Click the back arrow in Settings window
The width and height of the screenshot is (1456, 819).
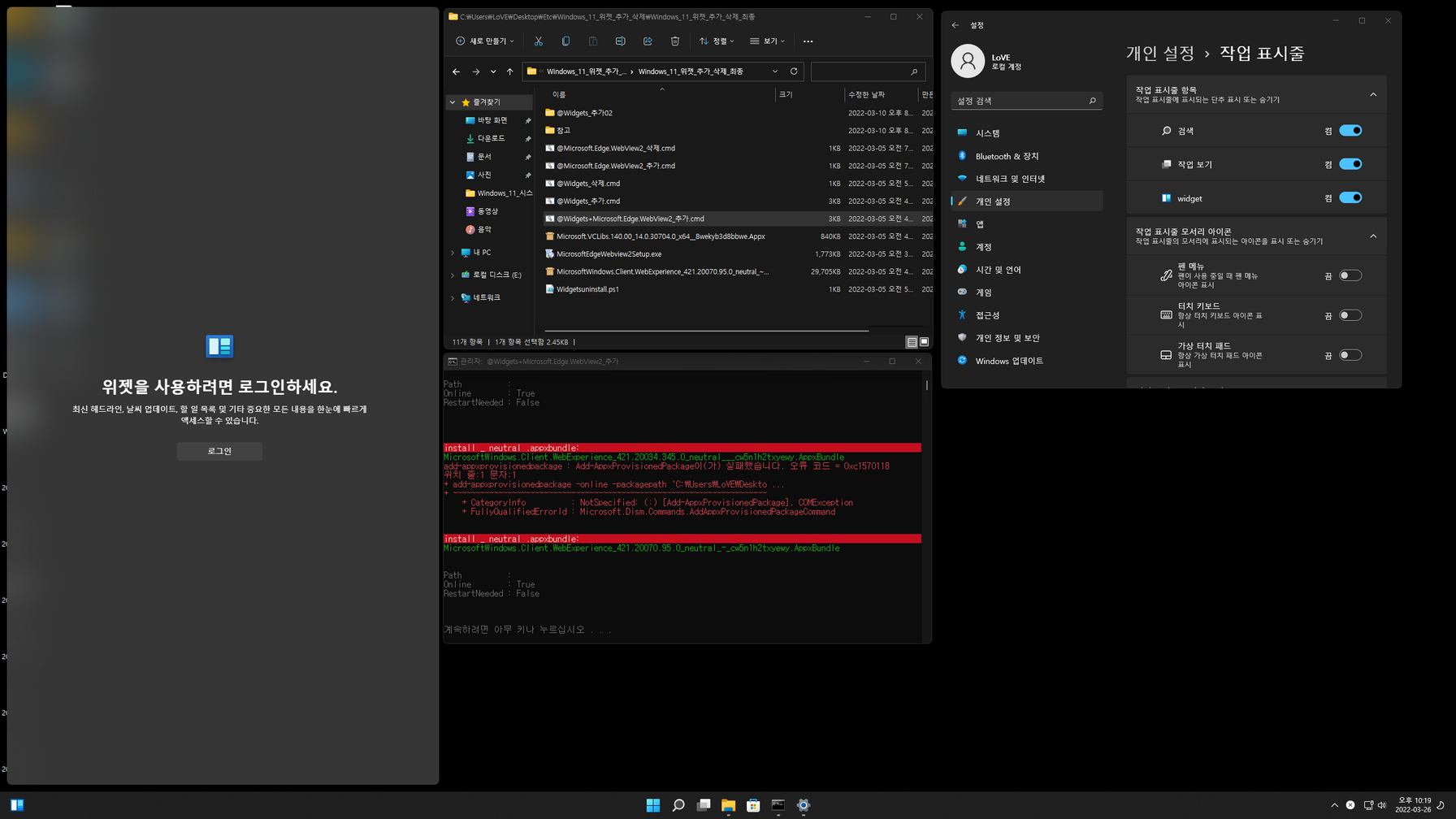coord(955,25)
